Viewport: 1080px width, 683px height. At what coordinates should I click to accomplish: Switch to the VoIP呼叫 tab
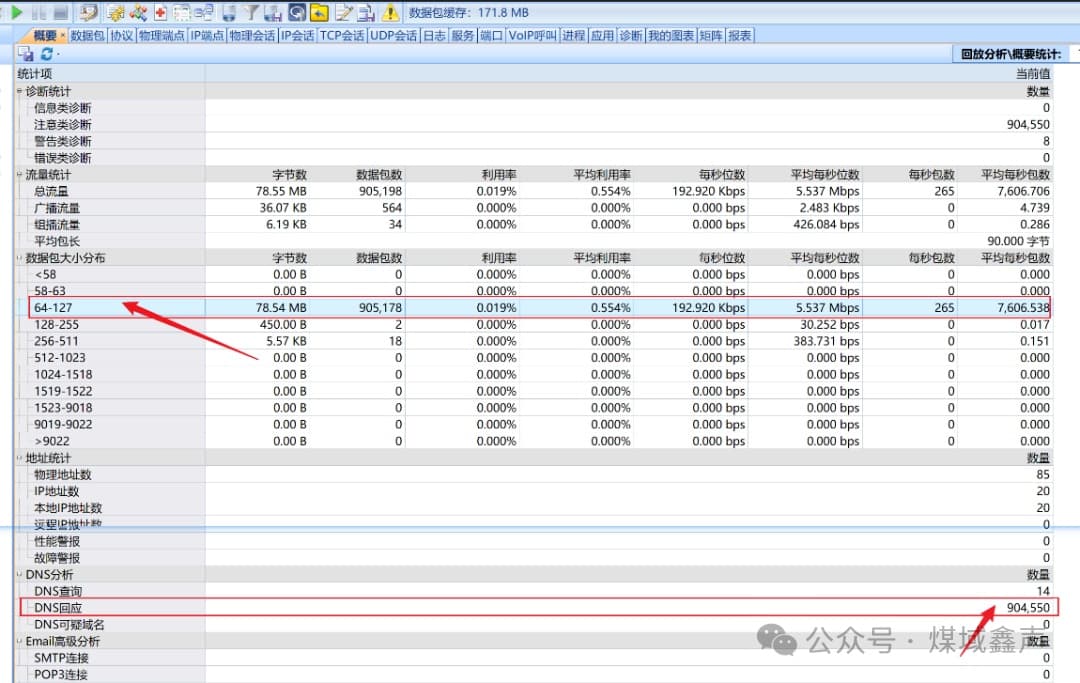click(532, 35)
